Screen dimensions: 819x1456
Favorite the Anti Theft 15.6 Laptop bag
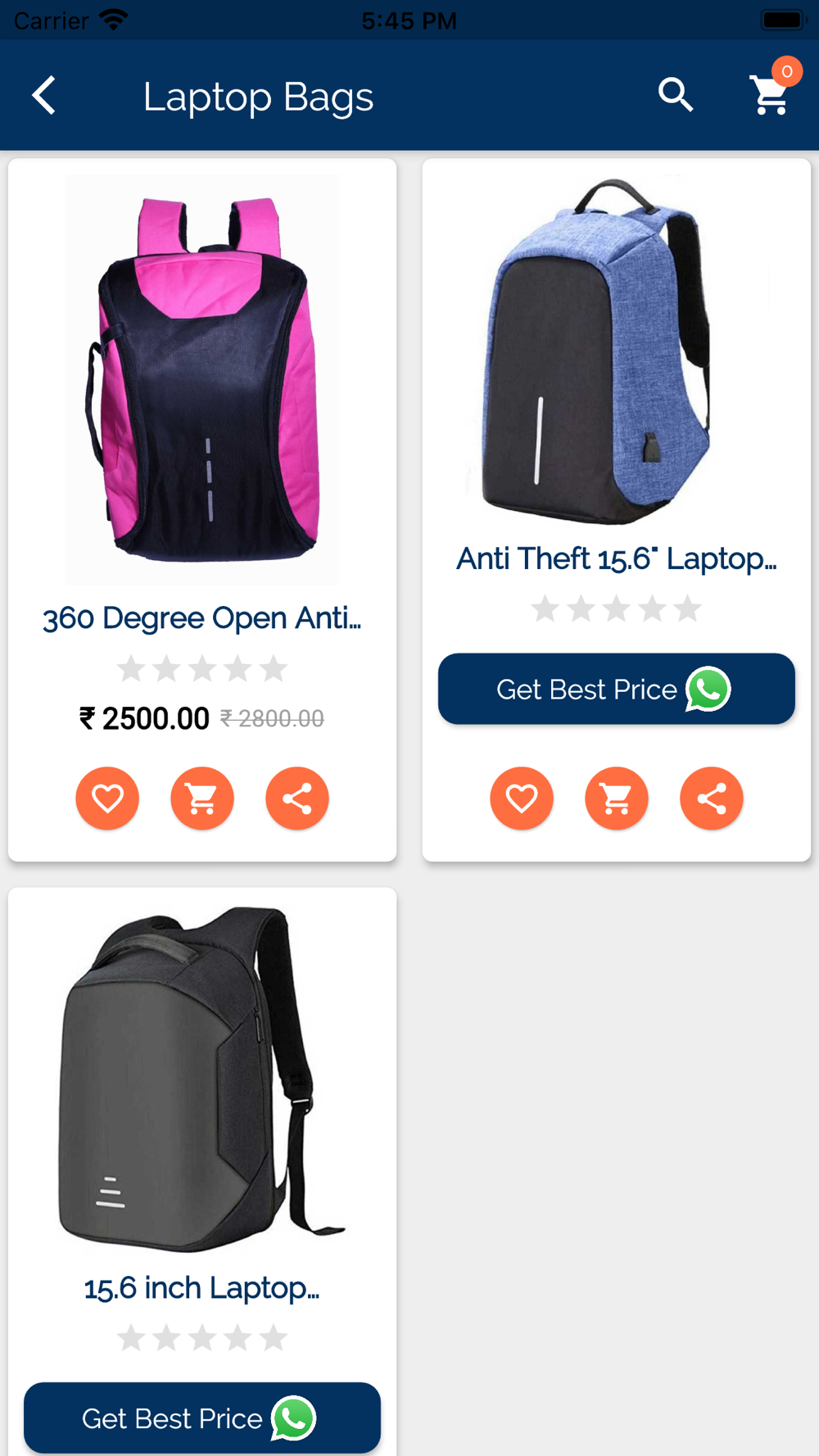coord(522,798)
